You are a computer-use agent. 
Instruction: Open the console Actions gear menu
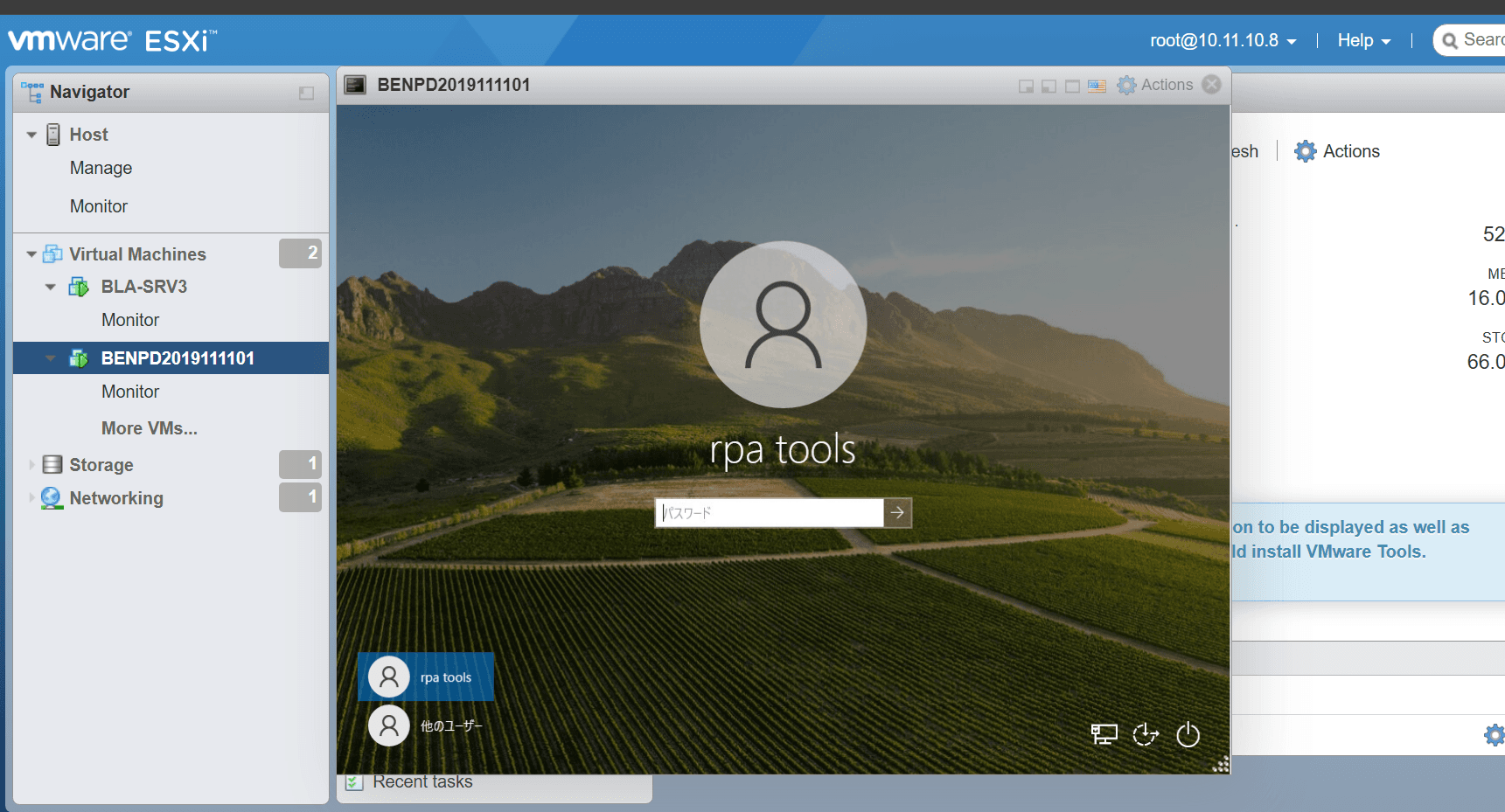tap(1155, 85)
